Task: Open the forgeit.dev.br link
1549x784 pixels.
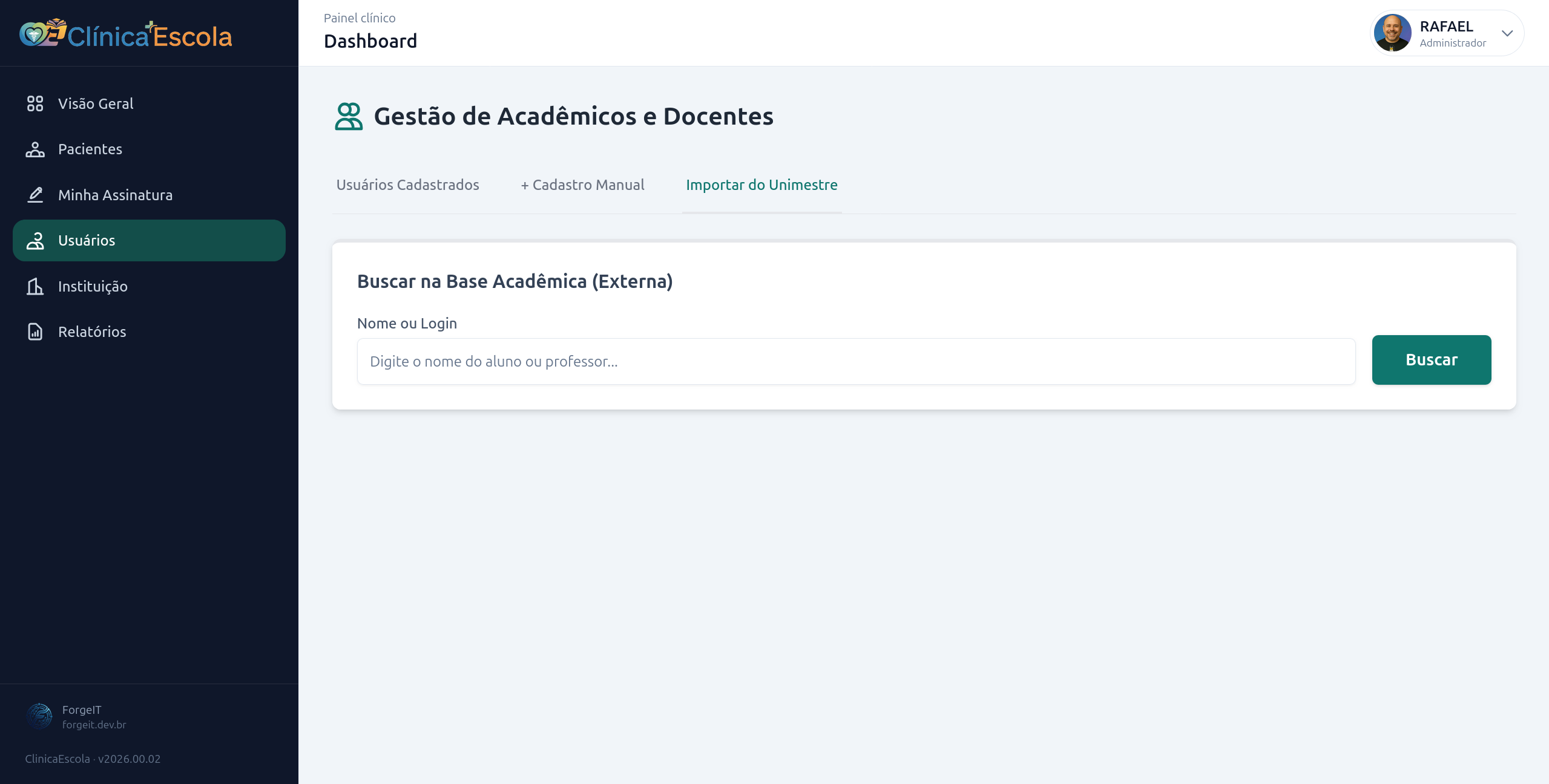Action: pyautogui.click(x=94, y=725)
